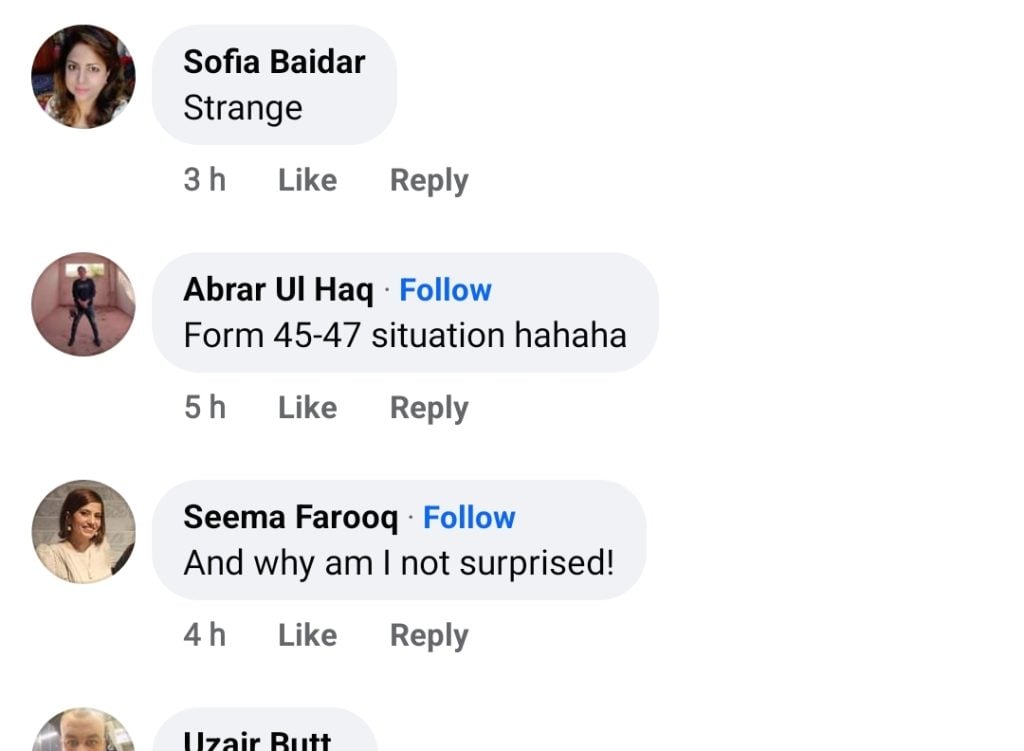
Task: Click the 5 h timestamp
Action: tap(205, 408)
